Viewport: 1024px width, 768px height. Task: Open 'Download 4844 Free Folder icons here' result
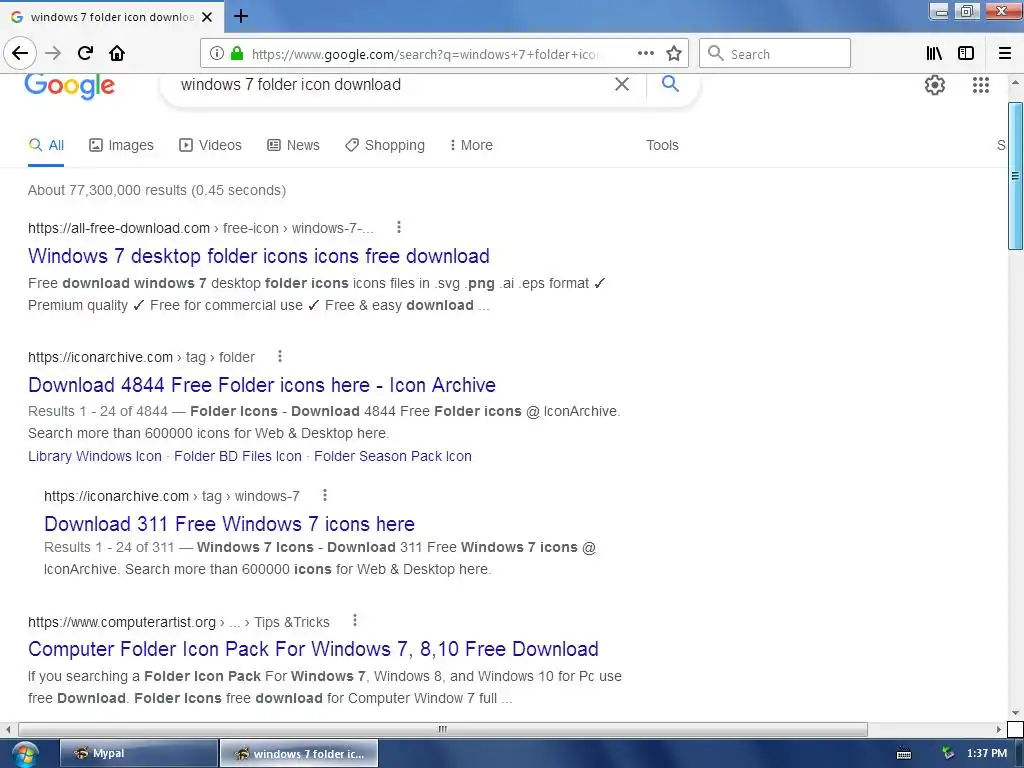[262, 385]
